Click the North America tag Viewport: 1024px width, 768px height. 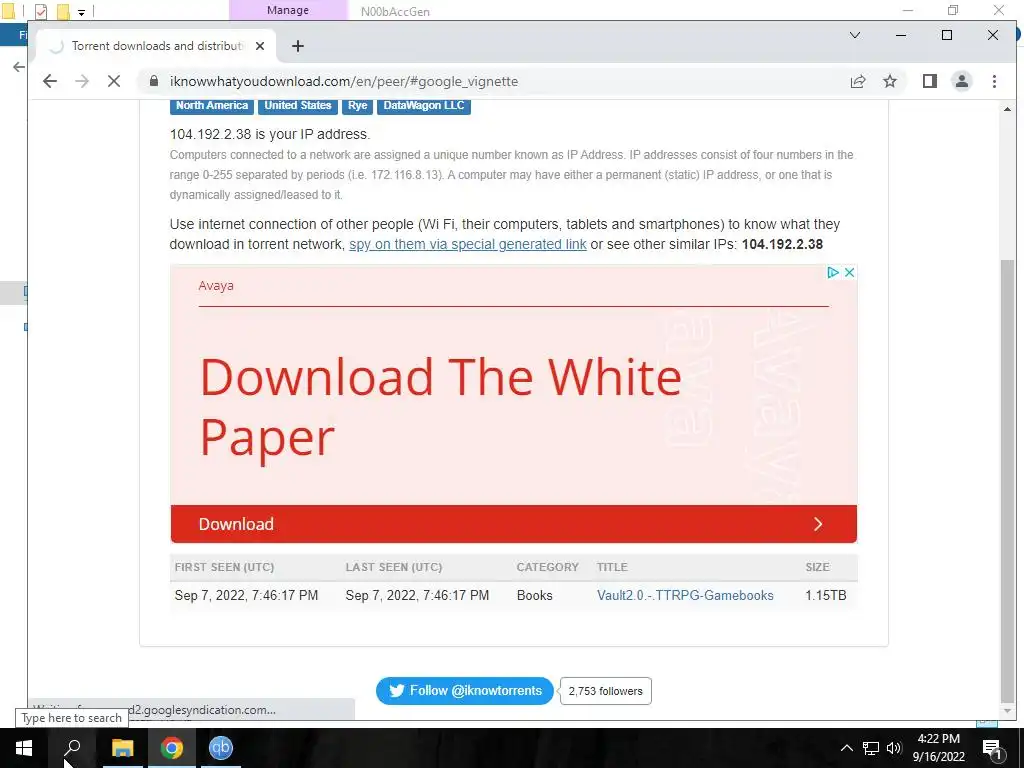212,106
